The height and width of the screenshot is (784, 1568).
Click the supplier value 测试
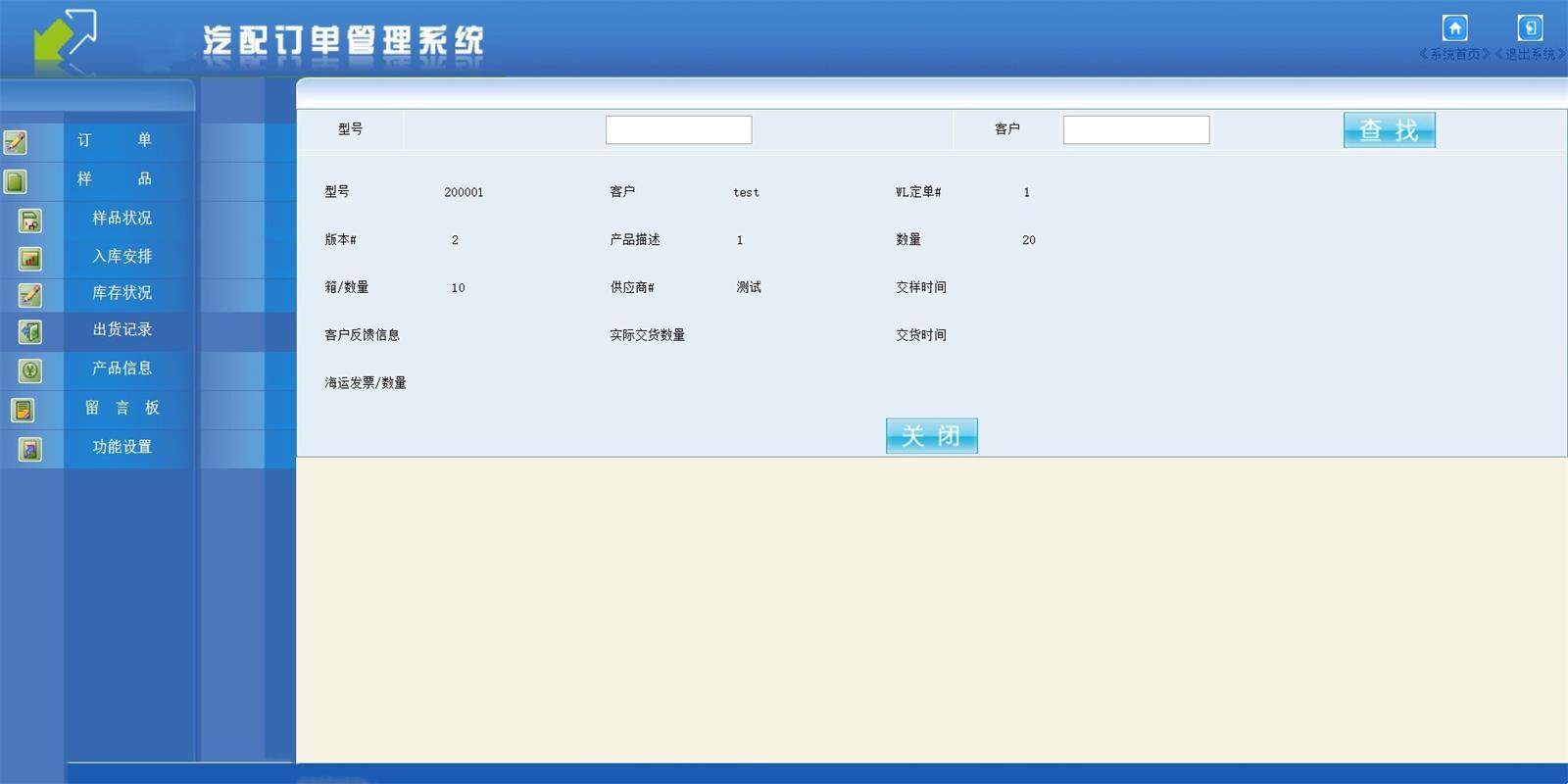(x=749, y=287)
